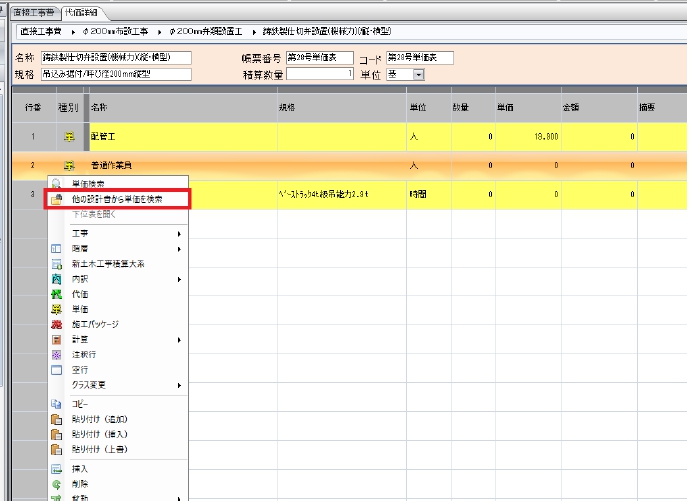Open the 単位 dropdown in the header form
The height and width of the screenshot is (502, 693).
click(418, 74)
